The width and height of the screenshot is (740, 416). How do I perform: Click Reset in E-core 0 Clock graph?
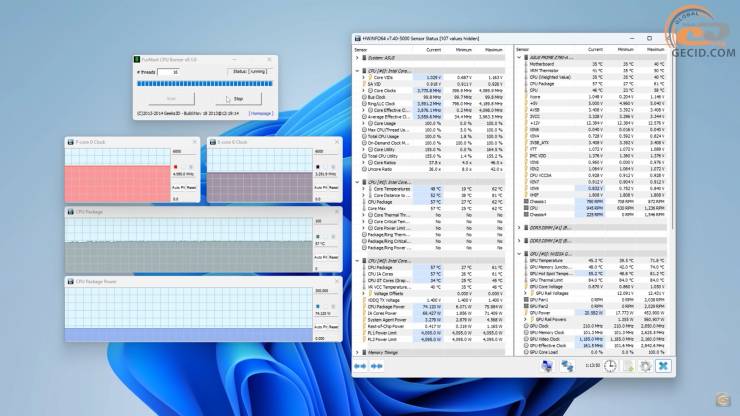pos(334,187)
